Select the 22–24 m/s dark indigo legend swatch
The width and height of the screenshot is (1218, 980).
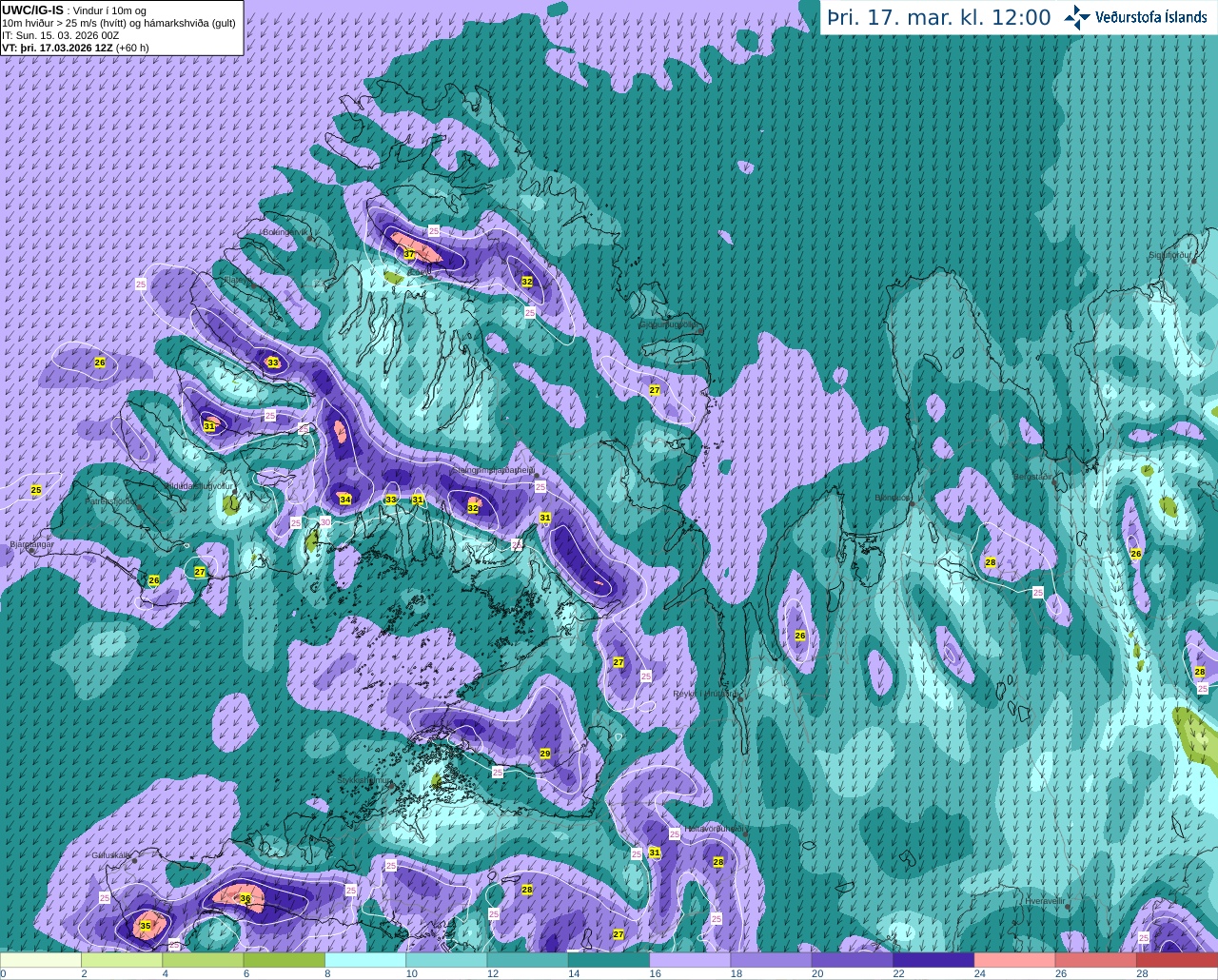[933, 960]
